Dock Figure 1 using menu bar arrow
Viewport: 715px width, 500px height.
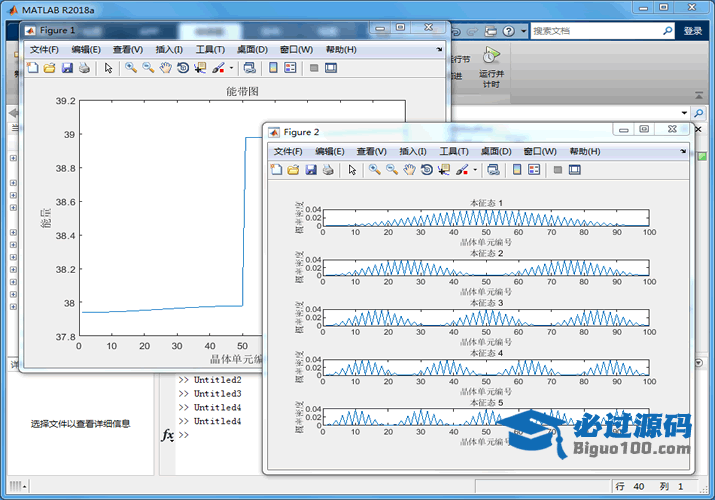point(439,49)
